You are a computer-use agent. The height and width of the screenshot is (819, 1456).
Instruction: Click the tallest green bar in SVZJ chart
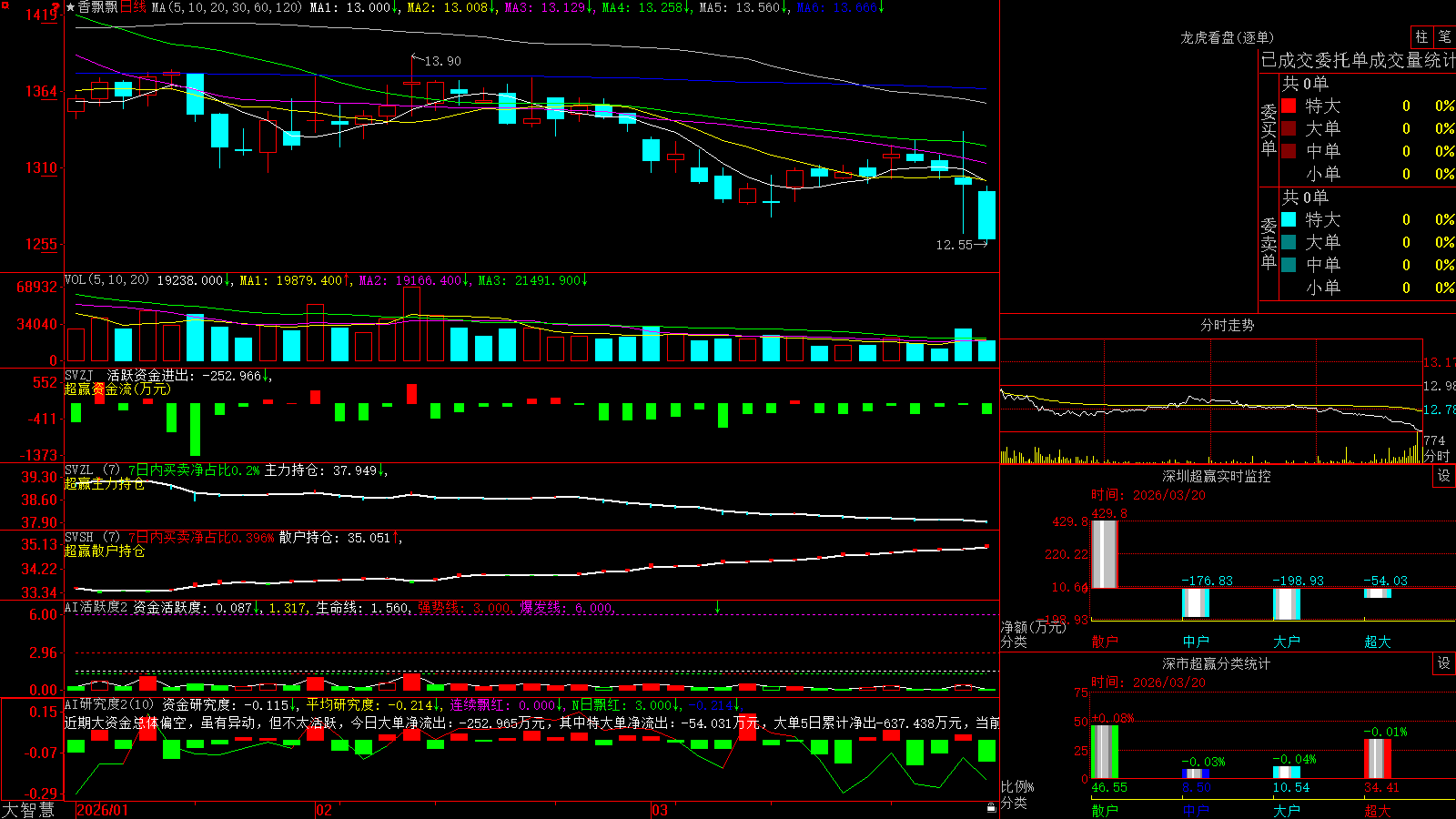coord(195,430)
